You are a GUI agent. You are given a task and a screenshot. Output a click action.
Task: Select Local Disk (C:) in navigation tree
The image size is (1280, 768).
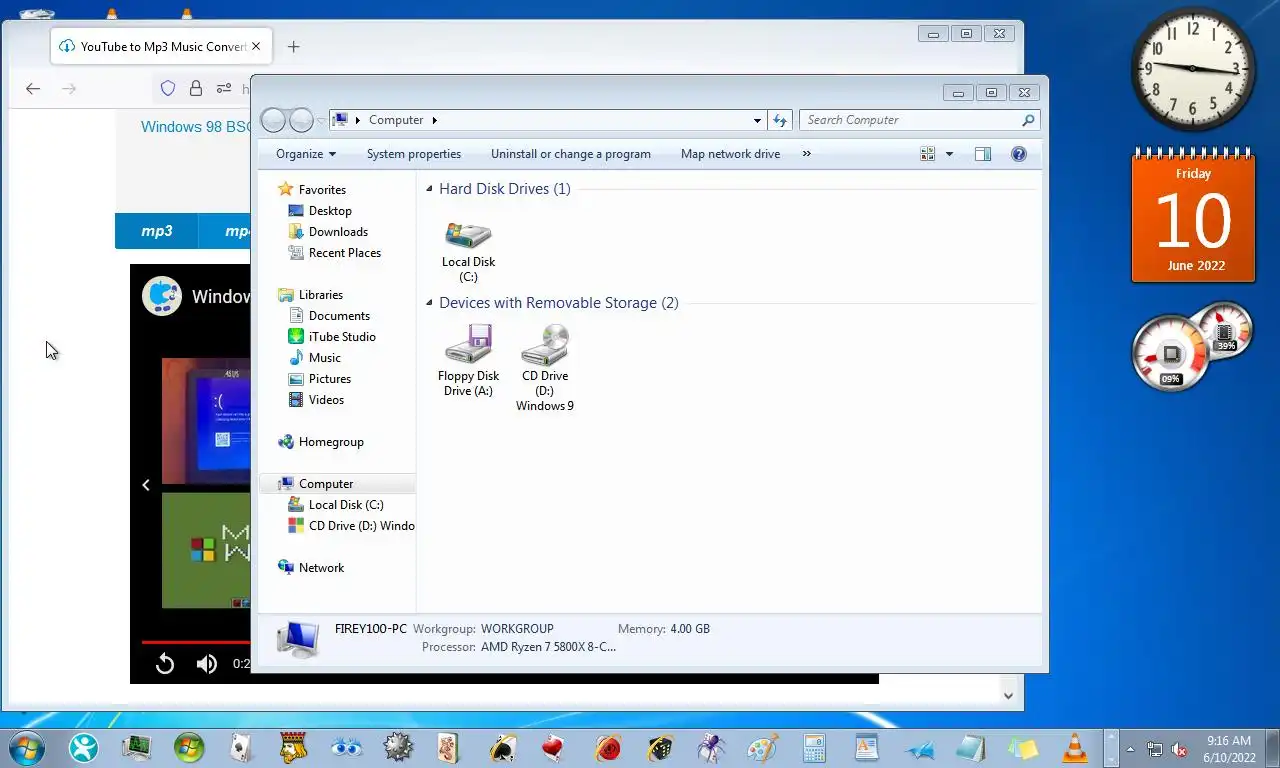coord(346,505)
